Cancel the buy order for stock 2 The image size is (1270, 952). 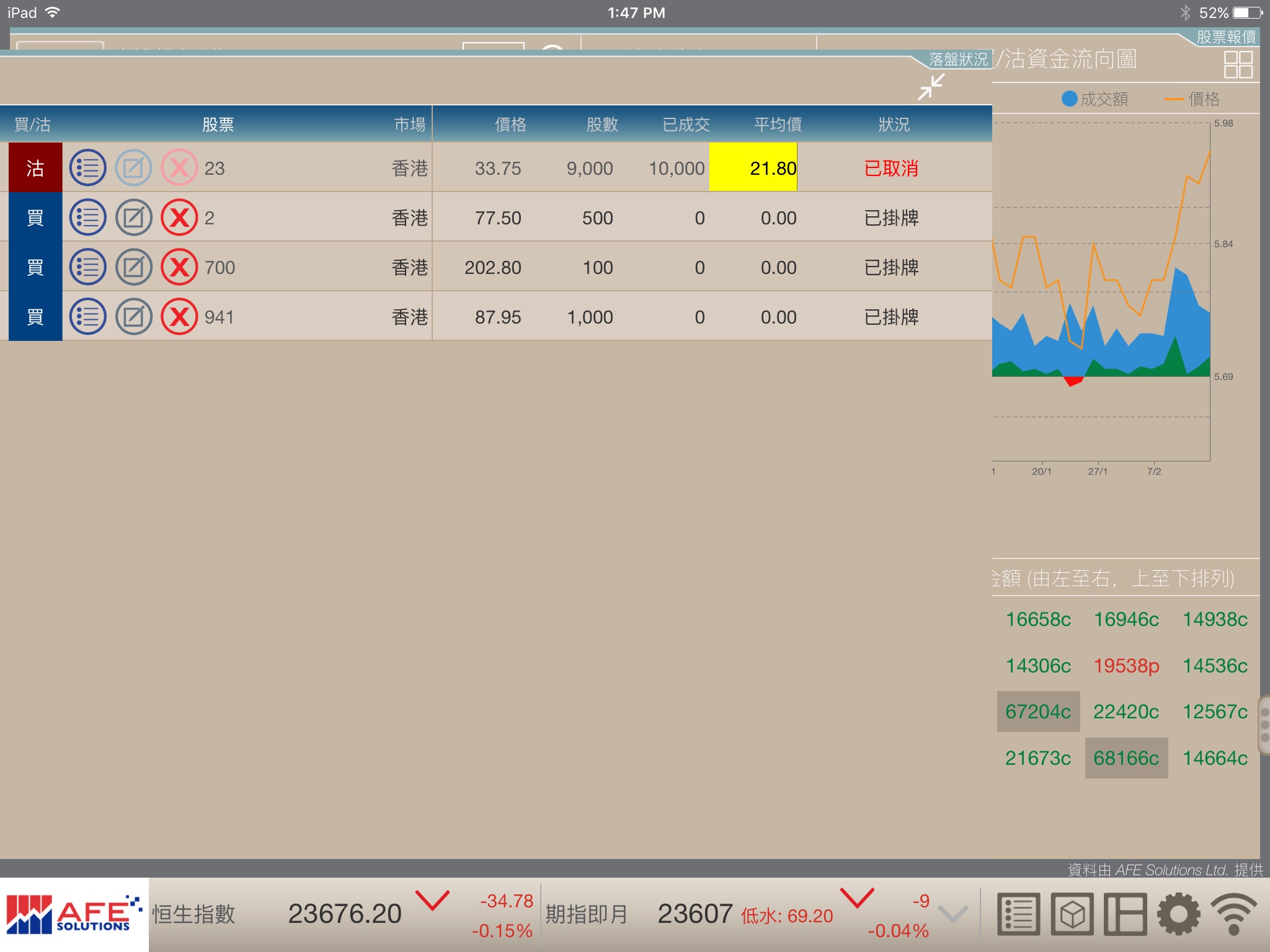coord(179,218)
